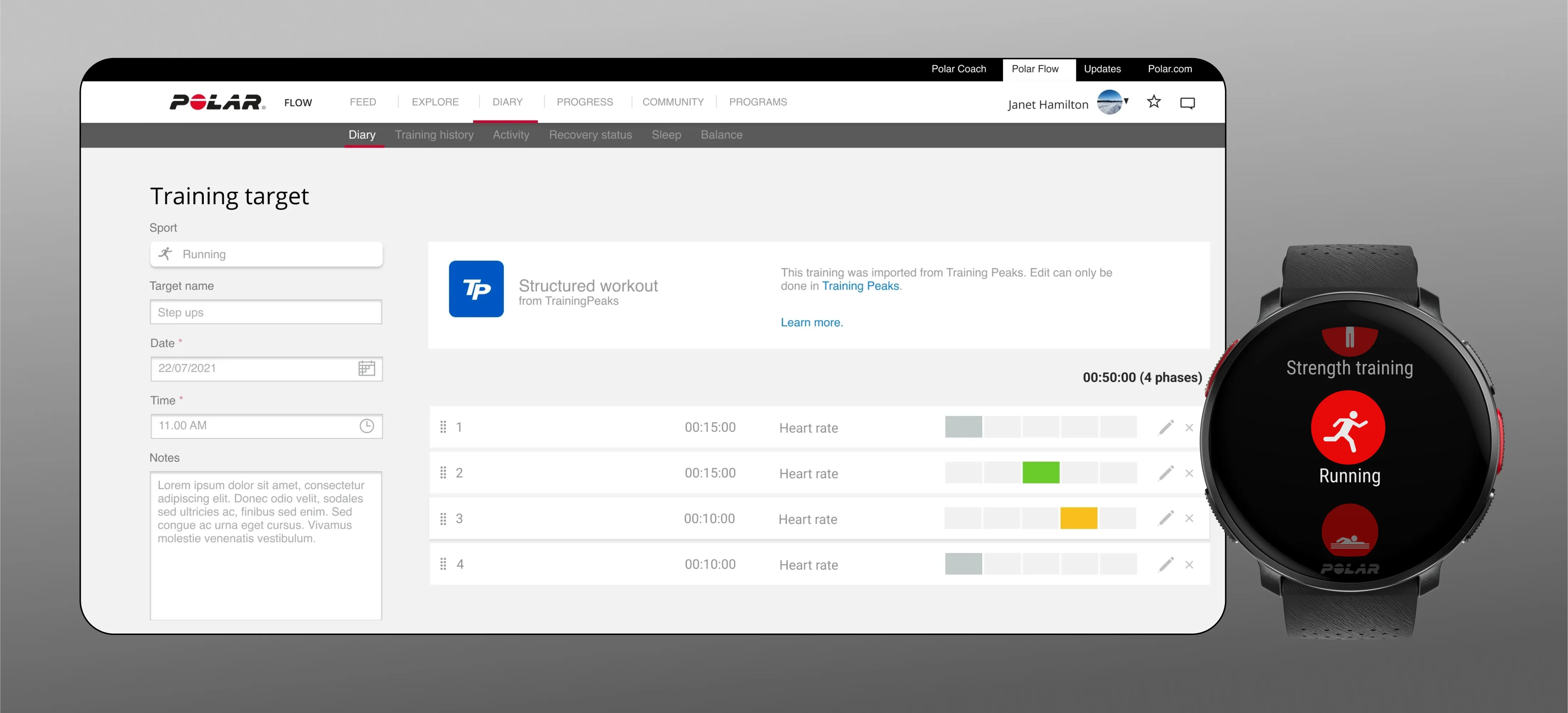Click the clock icon in Time field

(366, 426)
